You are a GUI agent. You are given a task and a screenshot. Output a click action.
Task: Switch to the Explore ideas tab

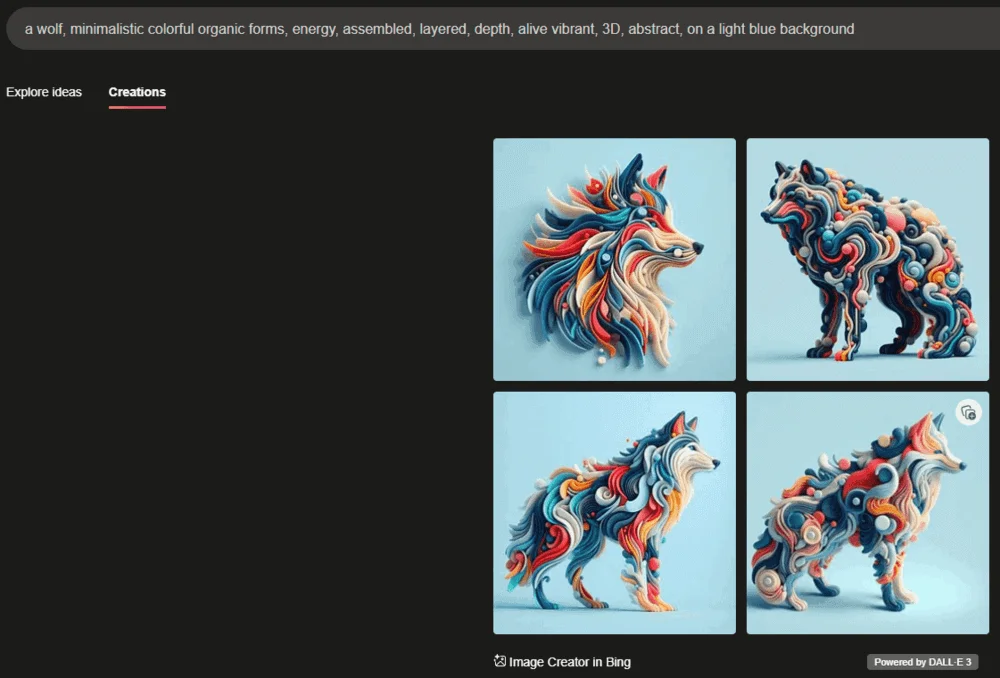click(x=44, y=92)
